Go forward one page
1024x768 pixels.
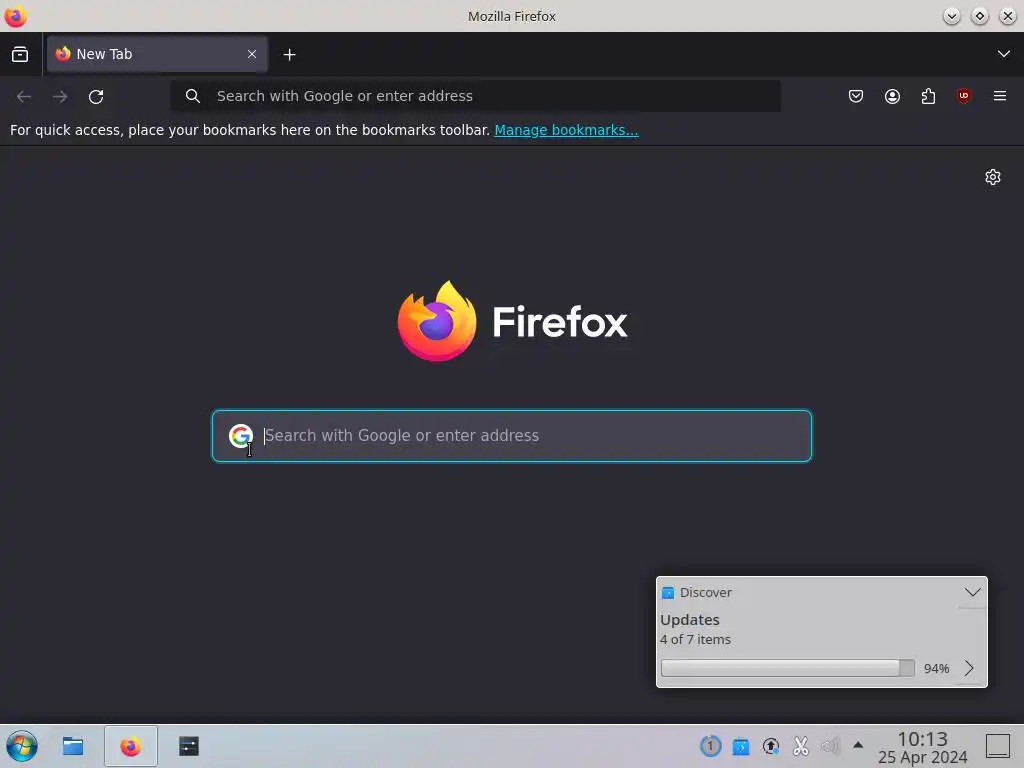[60, 97]
